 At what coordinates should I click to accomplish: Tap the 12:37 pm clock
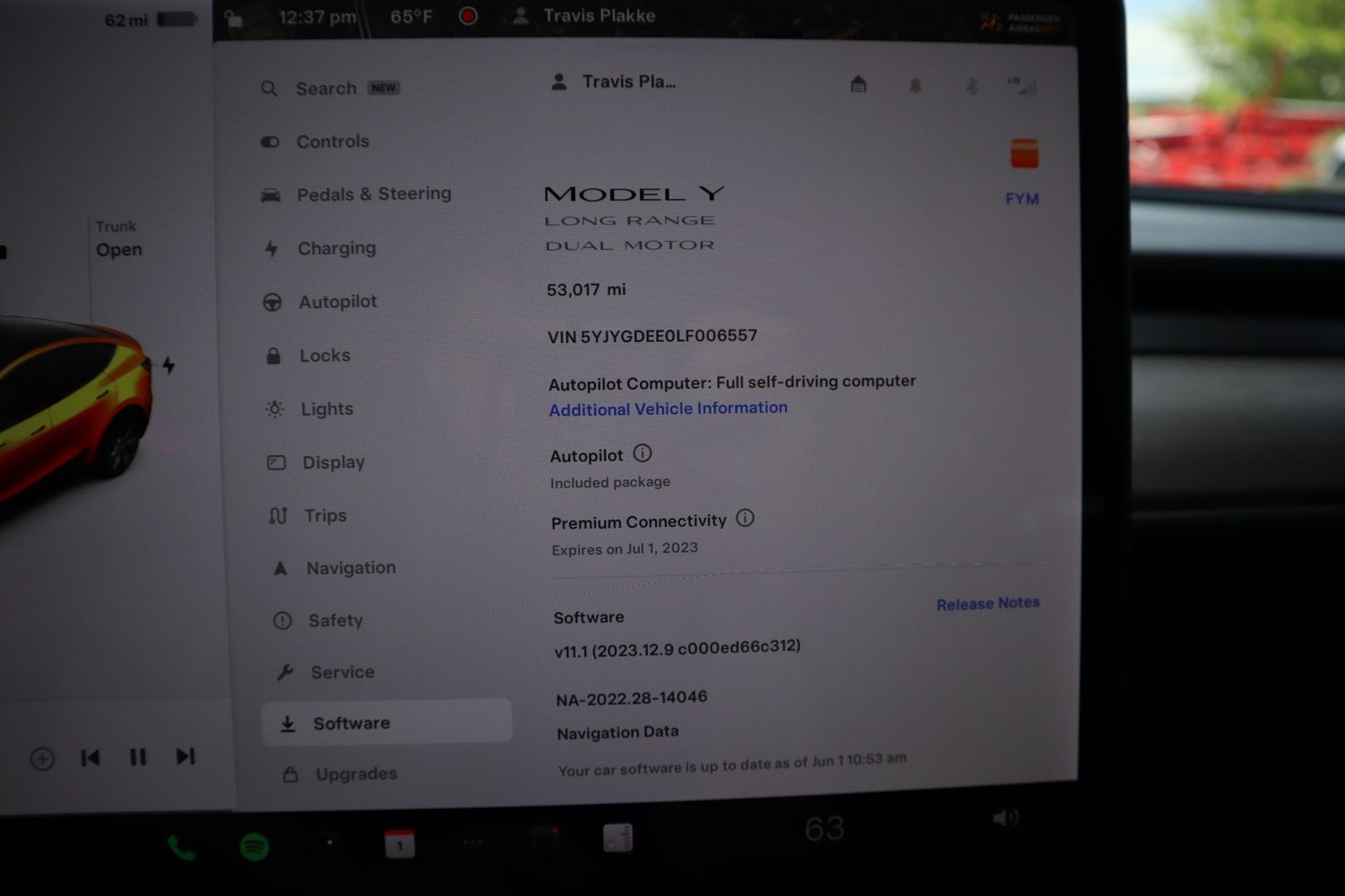tap(317, 17)
